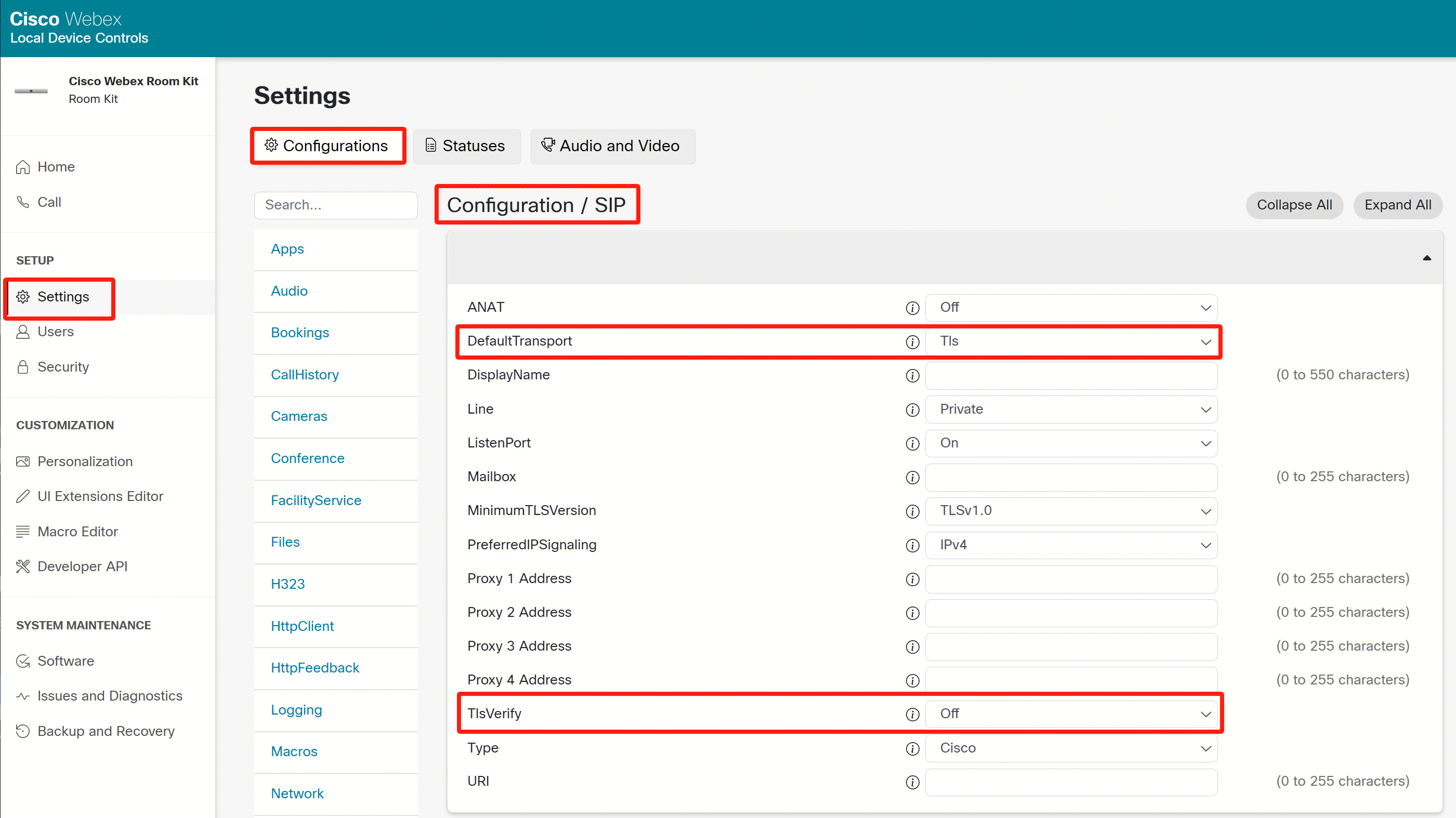Click the Settings item in Setup
The height and width of the screenshot is (818, 1456).
point(53,297)
